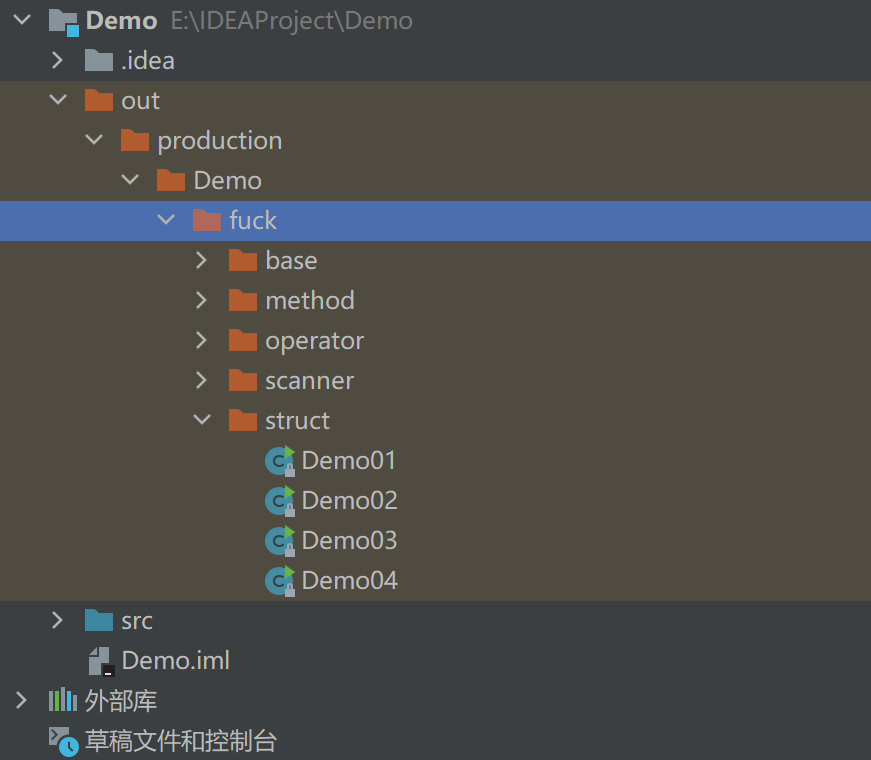Collapse the struct package
This screenshot has width=871, height=760.
[x=201, y=420]
